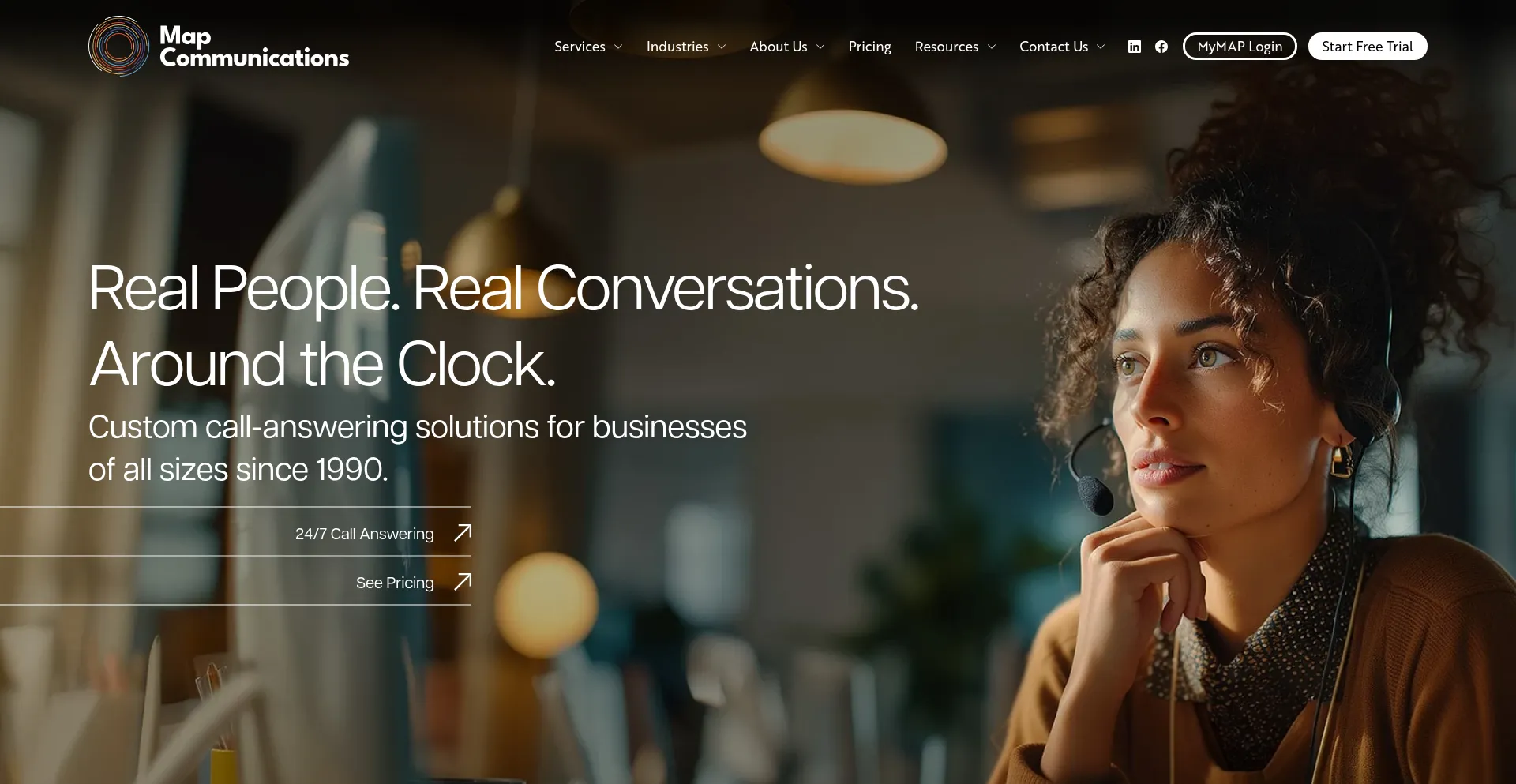1516x784 pixels.
Task: Expand the About Us chevron
Action: (820, 47)
